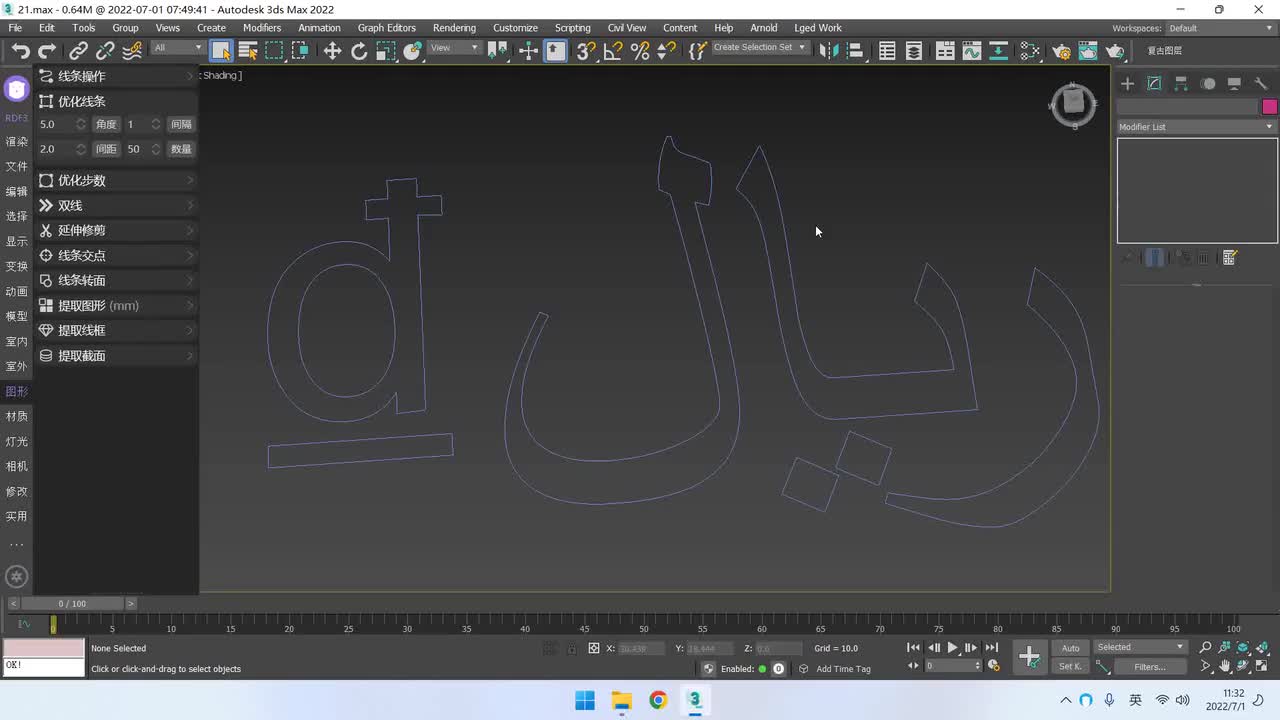This screenshot has height=720, width=1280.
Task: Click the Select by Name icon
Action: pyautogui.click(x=248, y=51)
